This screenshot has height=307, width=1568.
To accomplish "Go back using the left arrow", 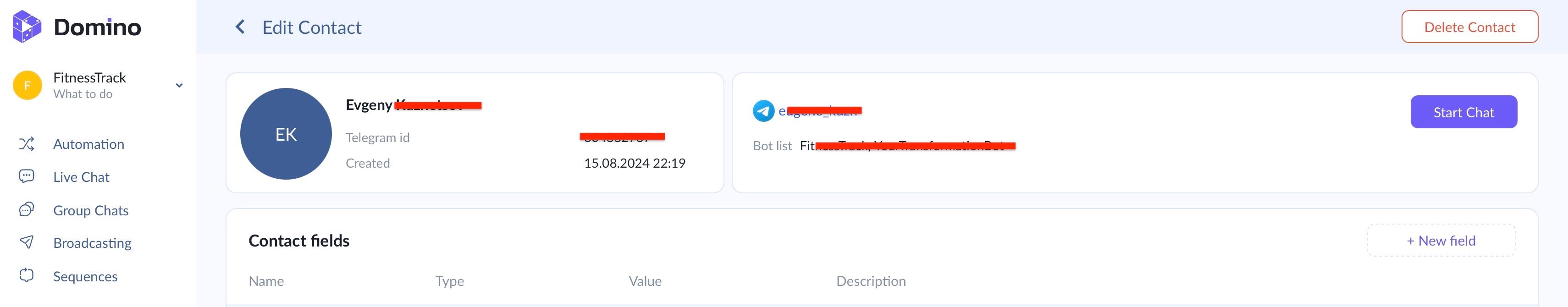I will tap(240, 27).
